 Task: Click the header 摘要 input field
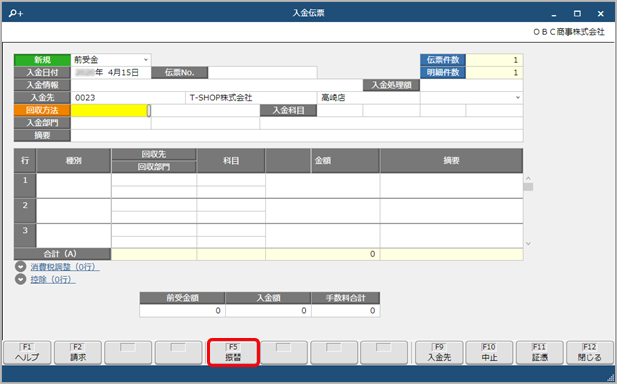pos(297,135)
